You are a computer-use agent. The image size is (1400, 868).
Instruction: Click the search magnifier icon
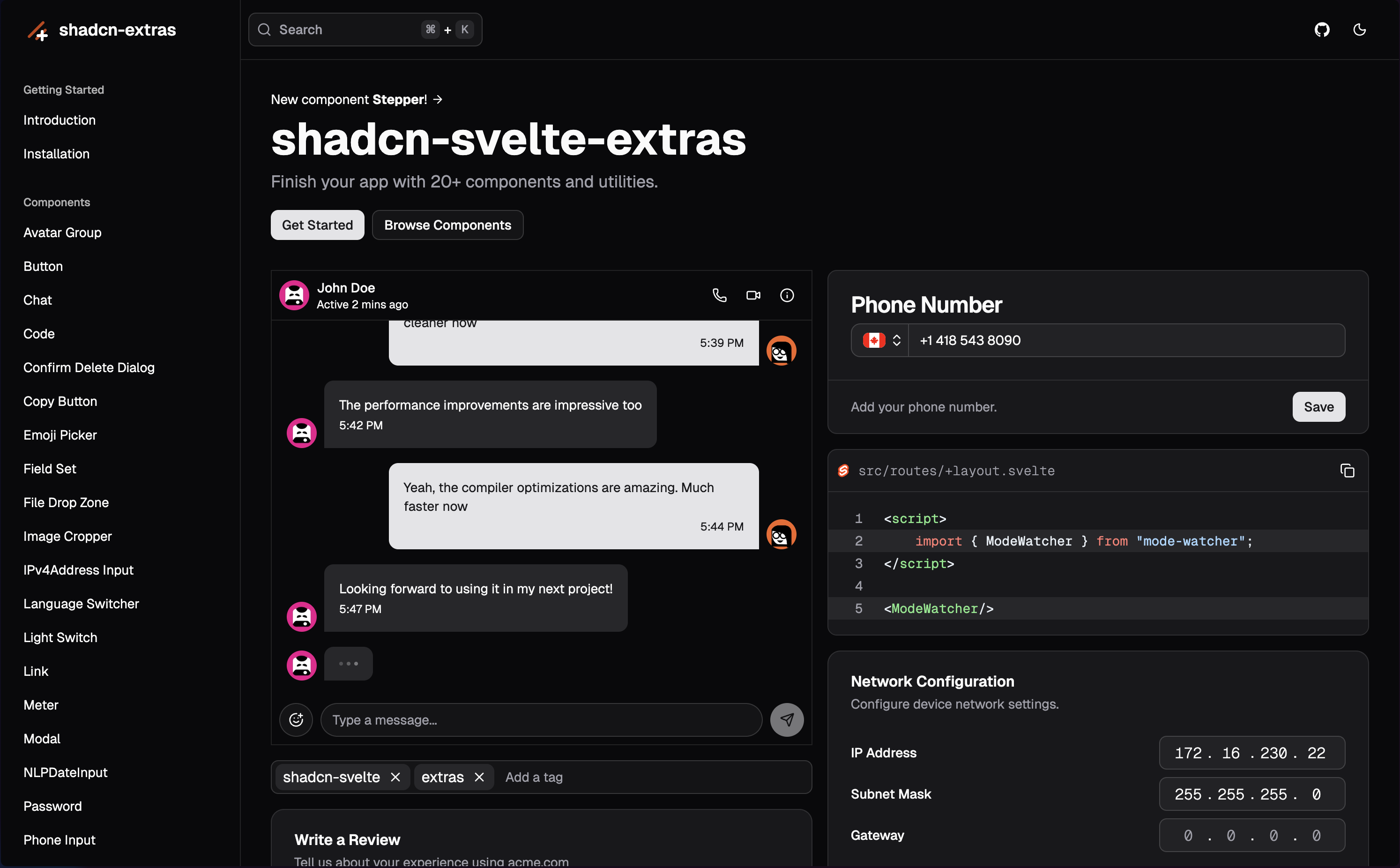click(264, 29)
